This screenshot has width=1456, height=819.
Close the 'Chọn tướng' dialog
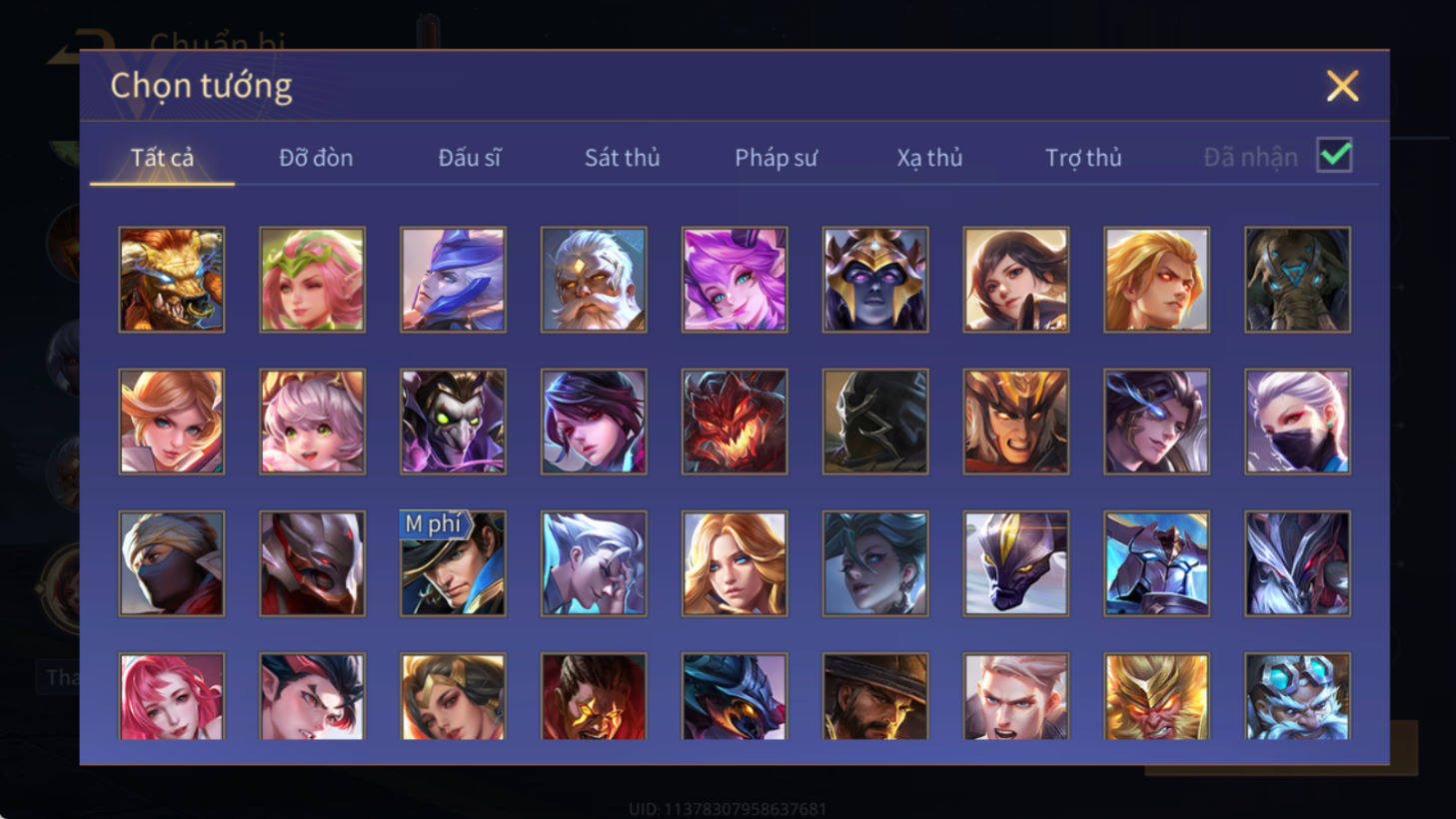click(1342, 86)
